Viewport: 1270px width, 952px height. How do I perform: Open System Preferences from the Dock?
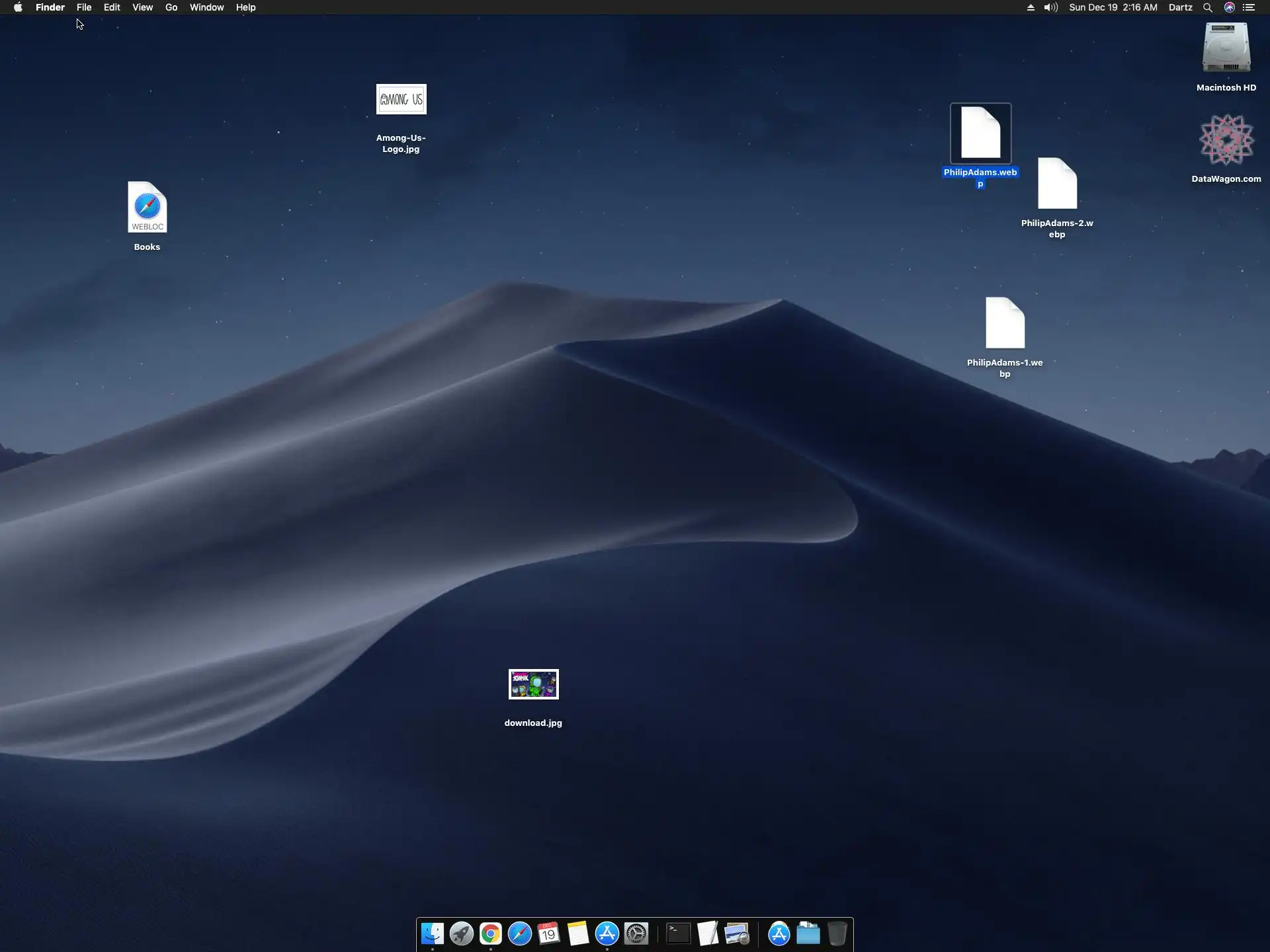pyautogui.click(x=636, y=933)
